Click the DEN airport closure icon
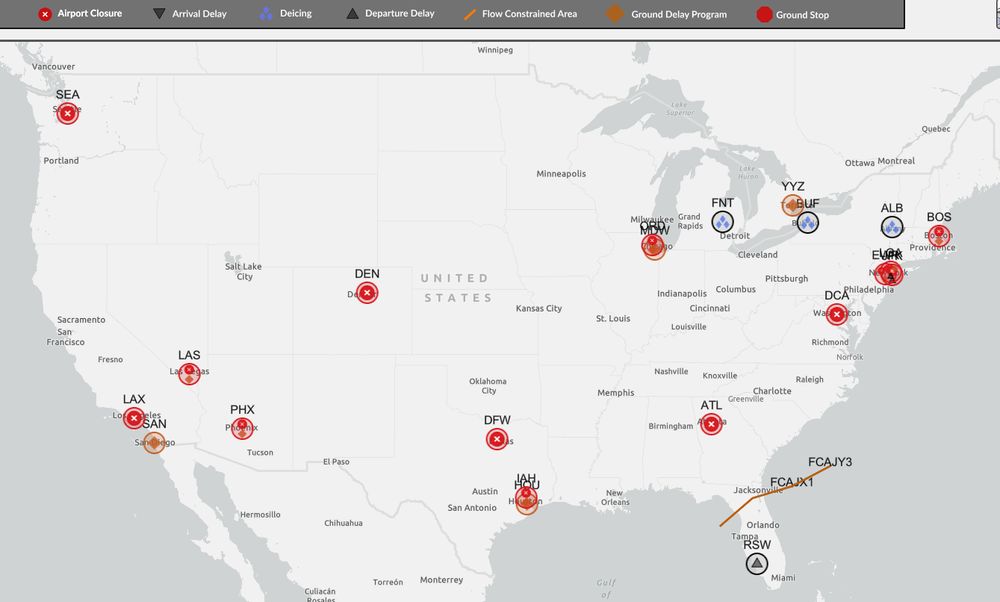 click(366, 292)
